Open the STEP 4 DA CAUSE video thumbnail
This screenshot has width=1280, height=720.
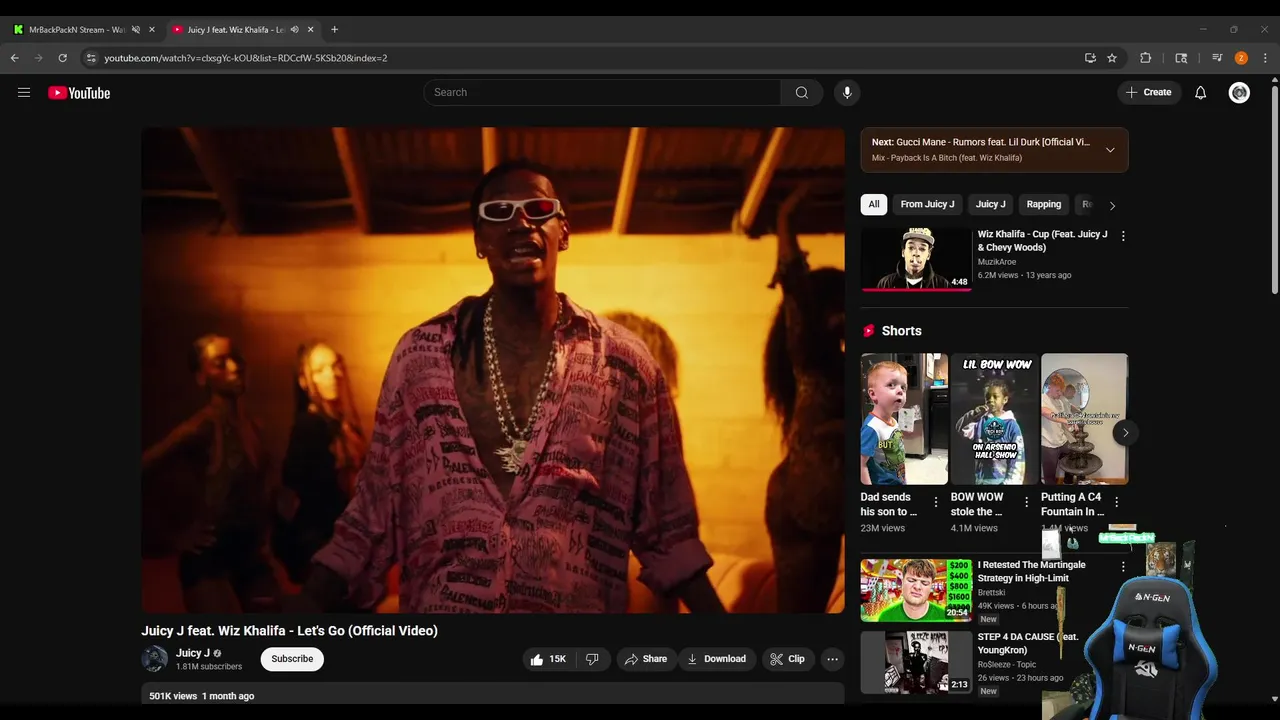916,662
